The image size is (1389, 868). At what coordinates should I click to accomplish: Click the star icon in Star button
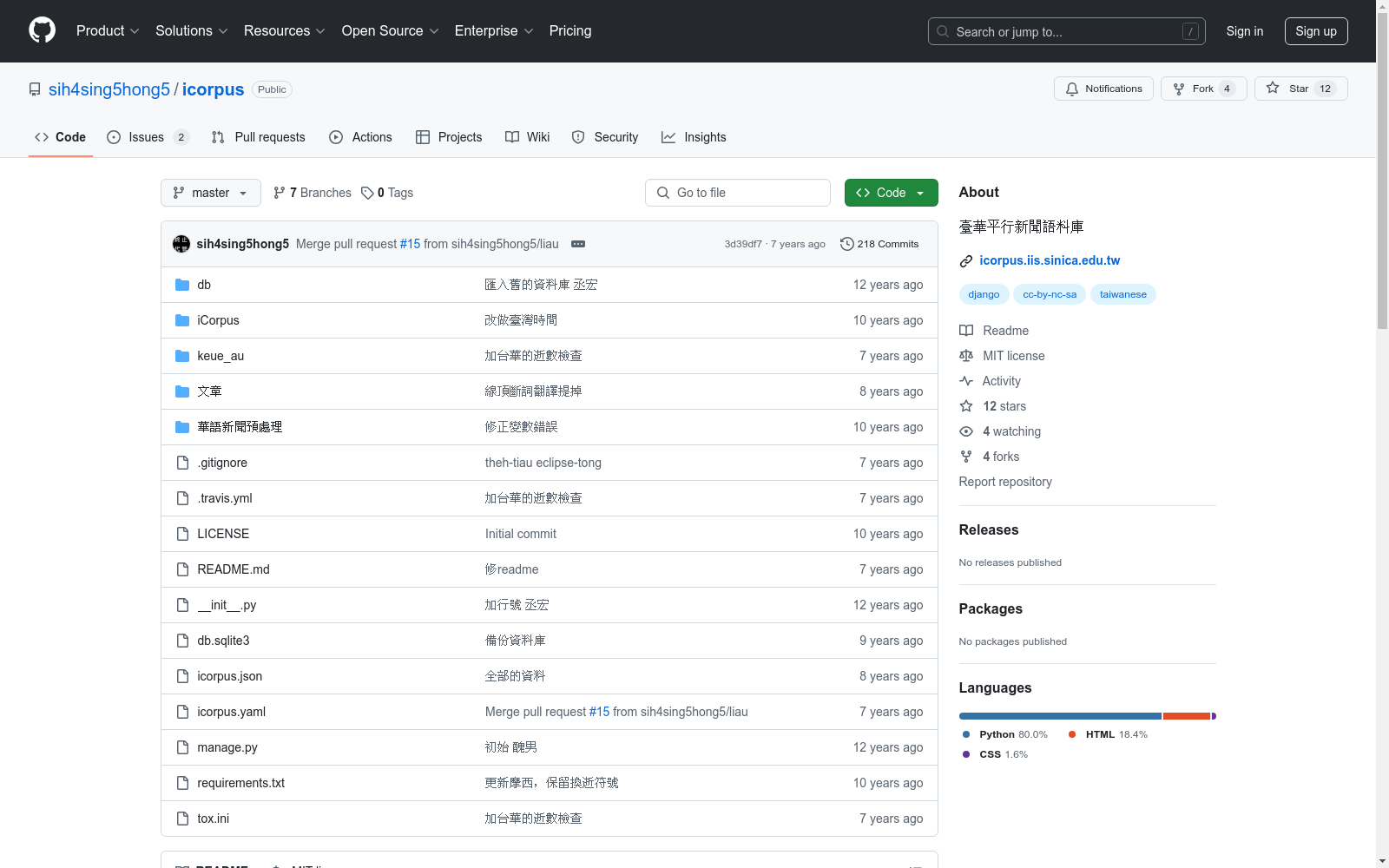1273,88
